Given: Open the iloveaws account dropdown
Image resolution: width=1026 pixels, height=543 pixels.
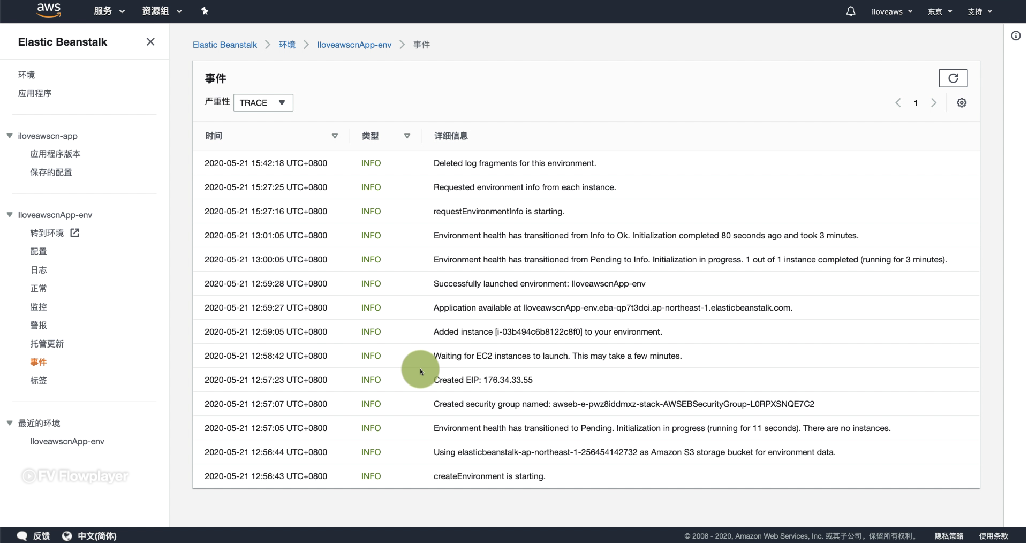Looking at the screenshot, I should click(891, 11).
